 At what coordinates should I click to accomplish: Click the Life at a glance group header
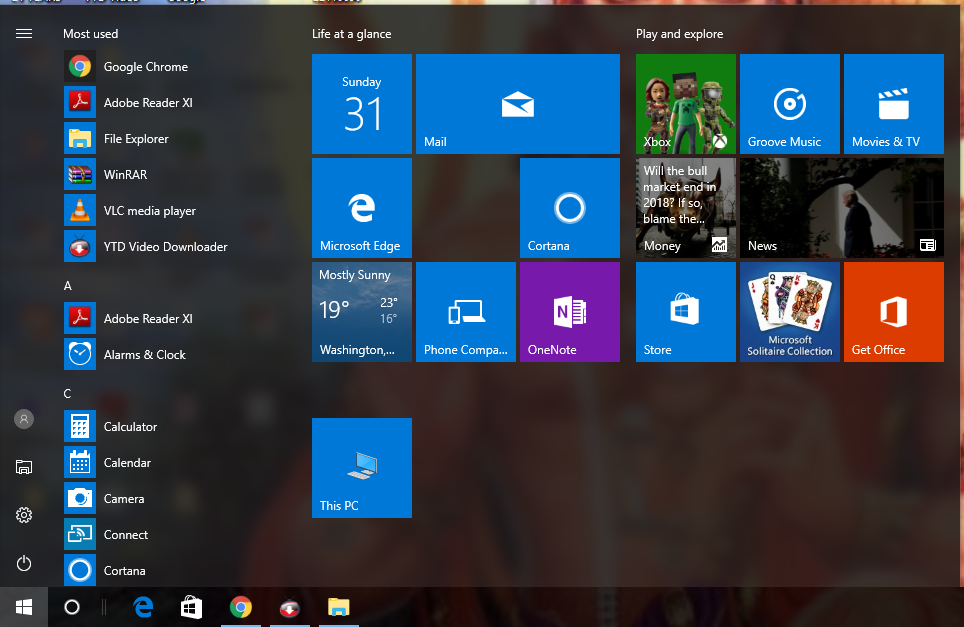tap(351, 34)
